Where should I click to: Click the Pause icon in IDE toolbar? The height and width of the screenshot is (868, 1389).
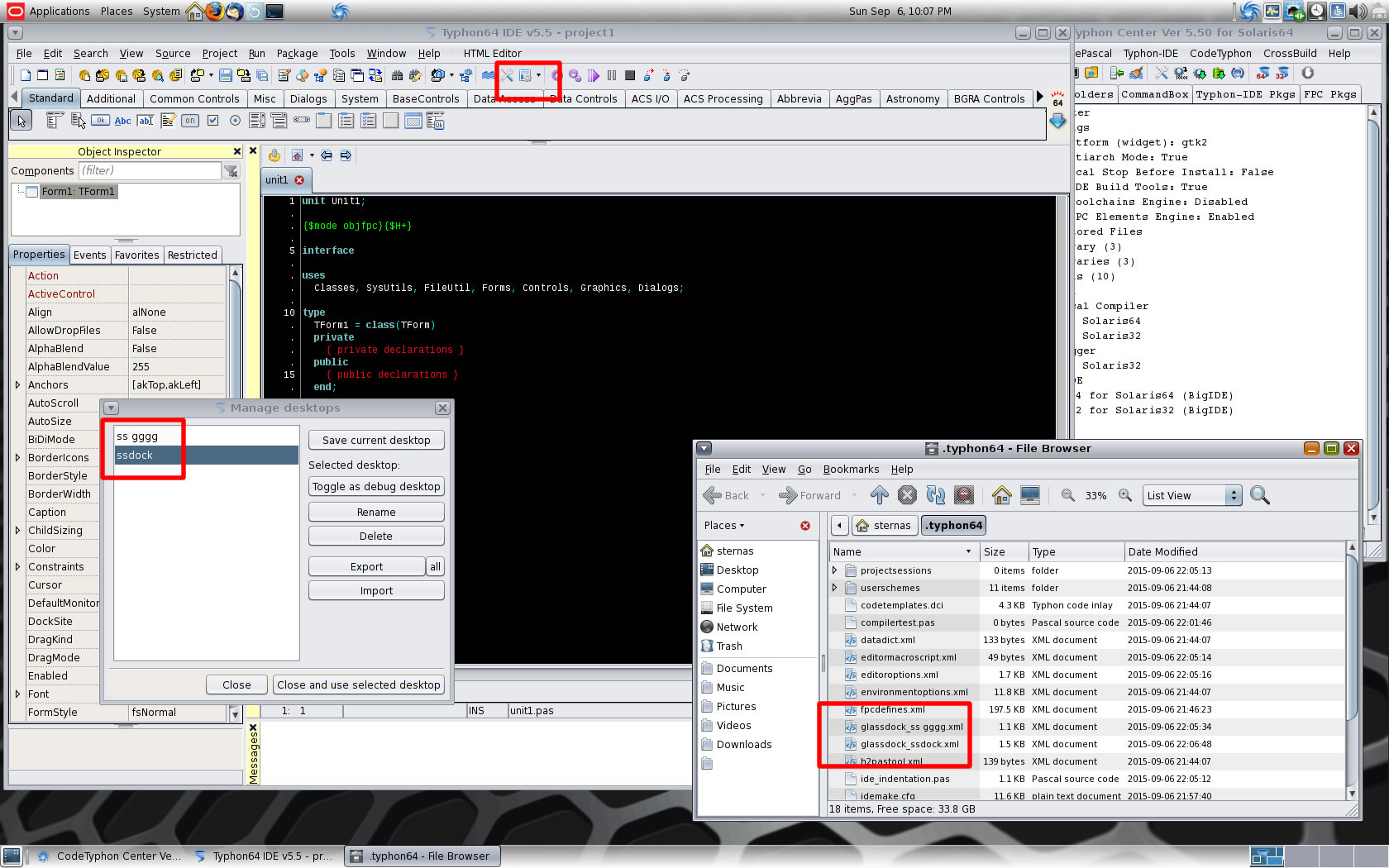(x=612, y=75)
